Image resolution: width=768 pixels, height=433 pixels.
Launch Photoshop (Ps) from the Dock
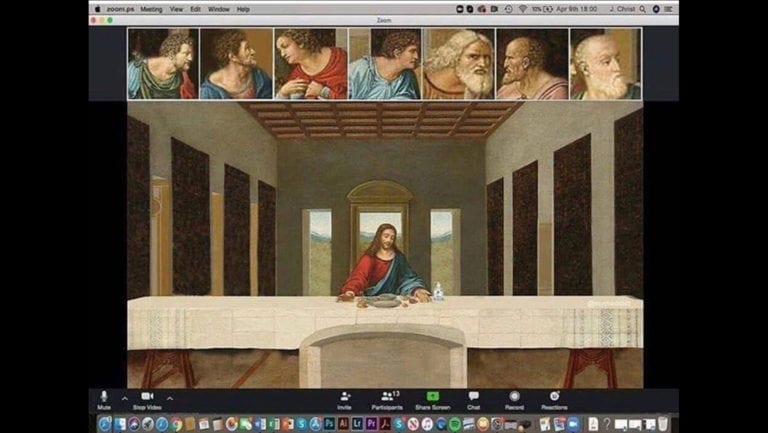tap(329, 424)
